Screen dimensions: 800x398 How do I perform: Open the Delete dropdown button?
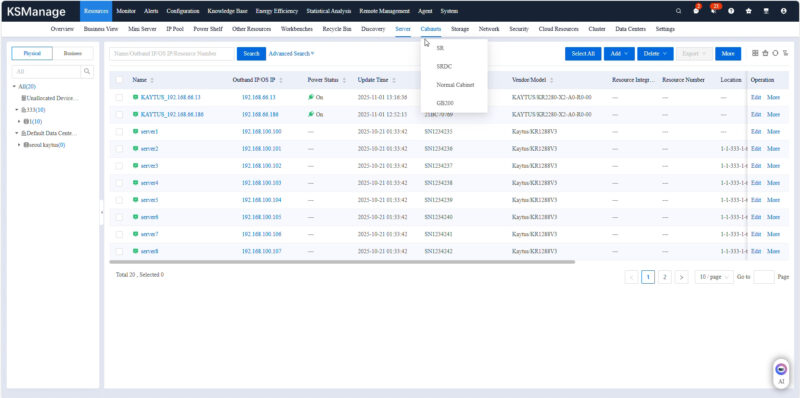pos(655,54)
